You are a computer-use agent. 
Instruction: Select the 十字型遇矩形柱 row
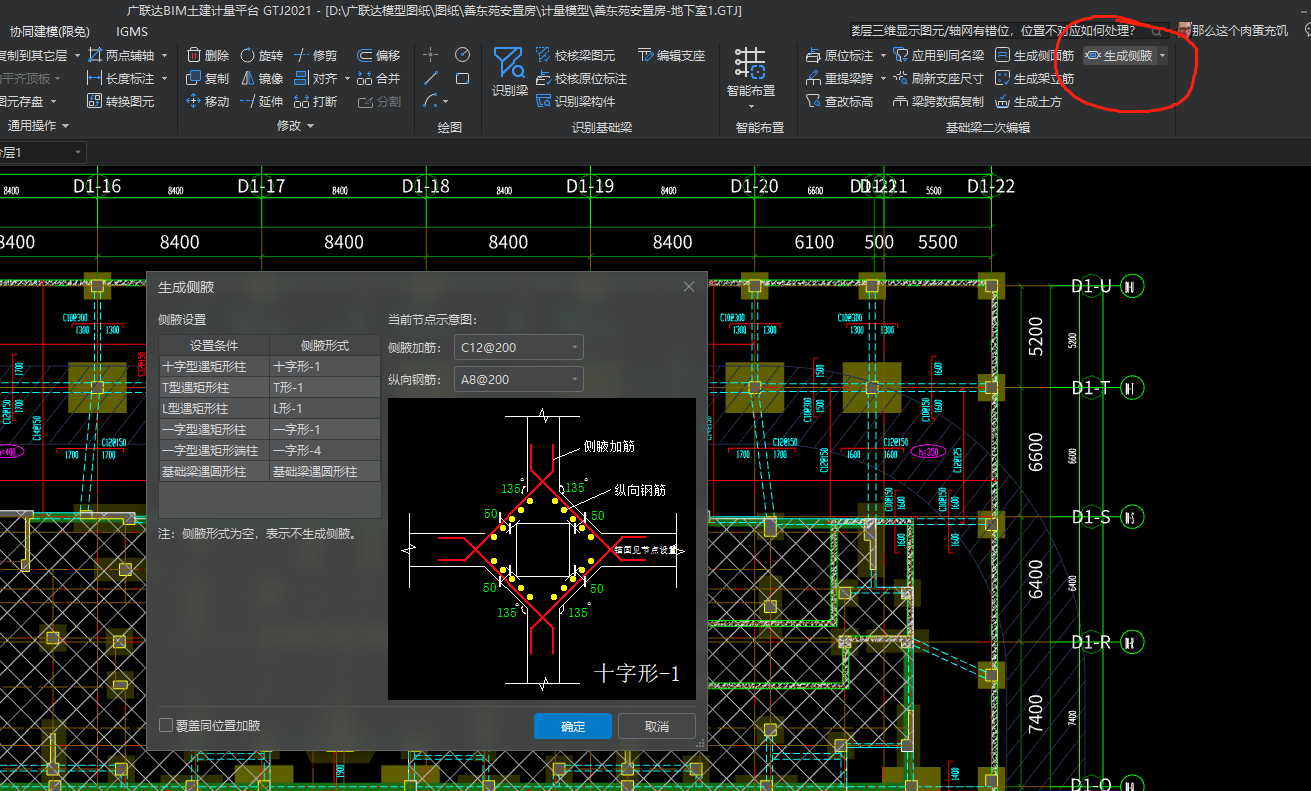coord(269,367)
